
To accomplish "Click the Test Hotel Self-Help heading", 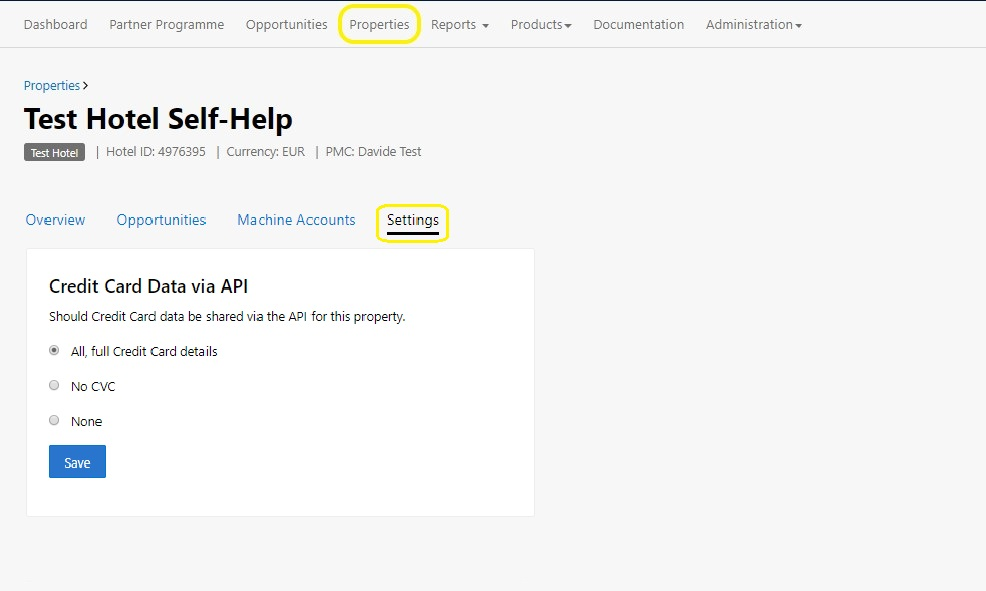I will click(158, 119).
